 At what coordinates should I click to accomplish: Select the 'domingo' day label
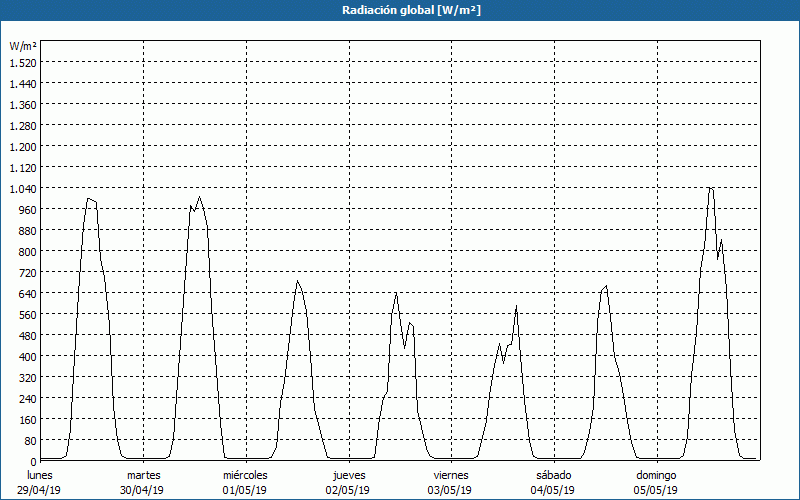pos(656,475)
